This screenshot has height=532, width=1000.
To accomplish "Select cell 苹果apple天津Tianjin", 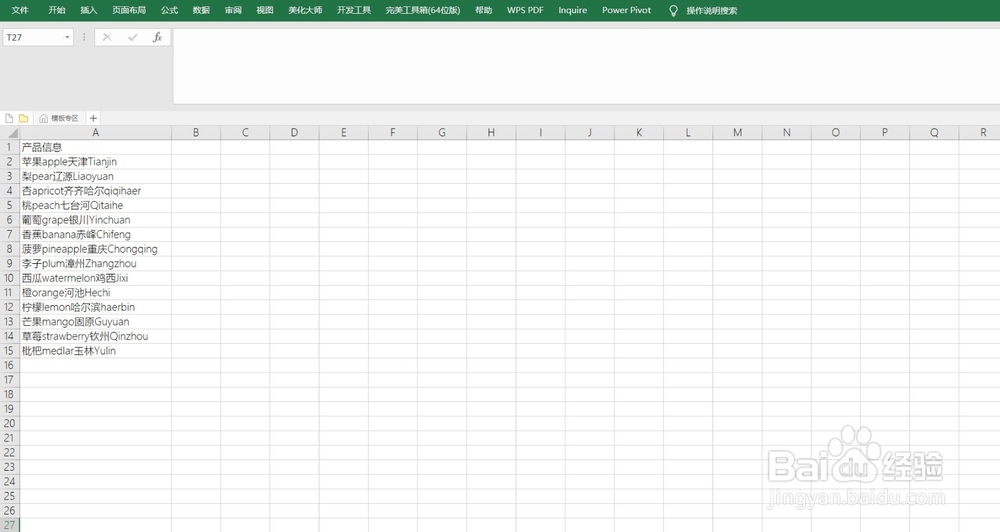I will (x=96, y=162).
